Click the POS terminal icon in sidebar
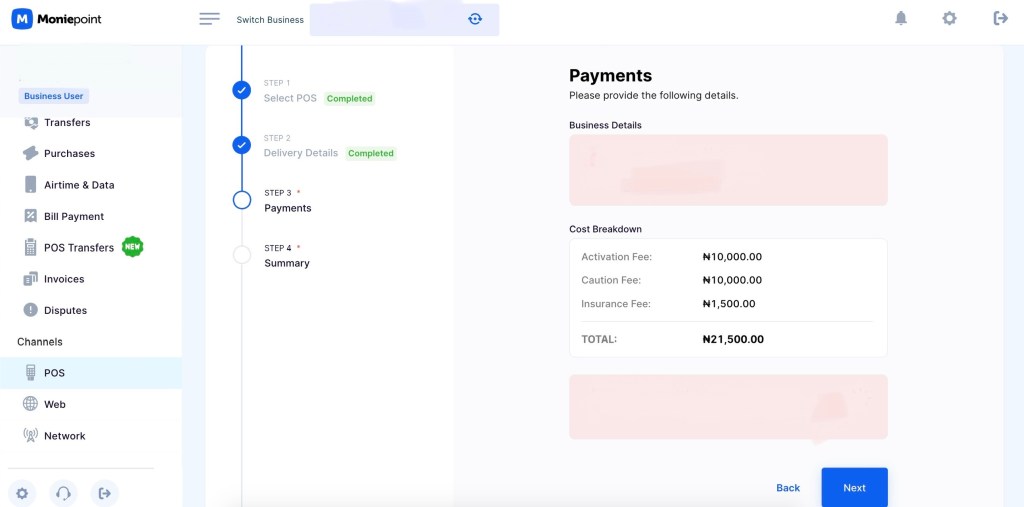The width and height of the screenshot is (1024, 507). (31, 372)
